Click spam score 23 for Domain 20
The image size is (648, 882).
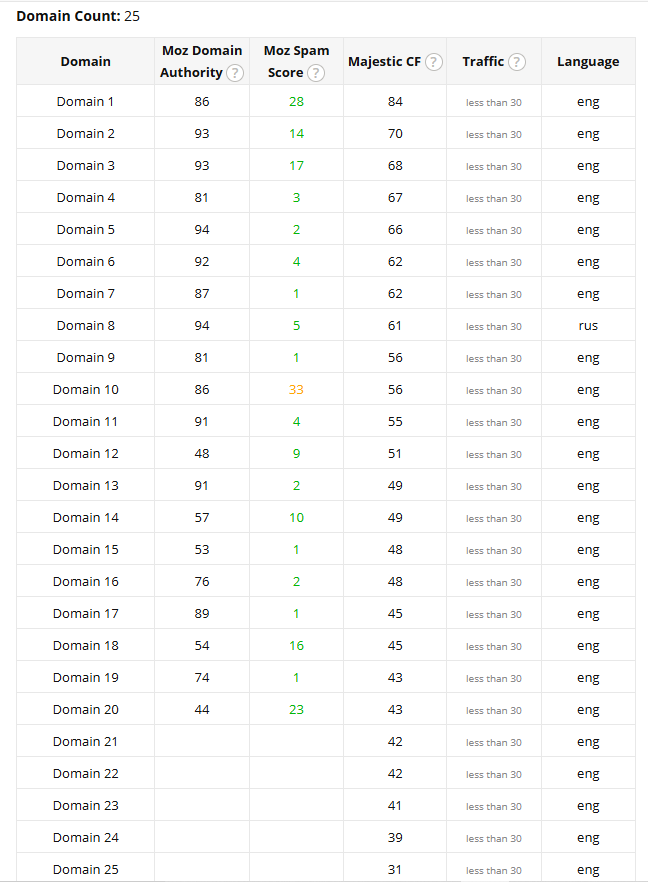296,710
